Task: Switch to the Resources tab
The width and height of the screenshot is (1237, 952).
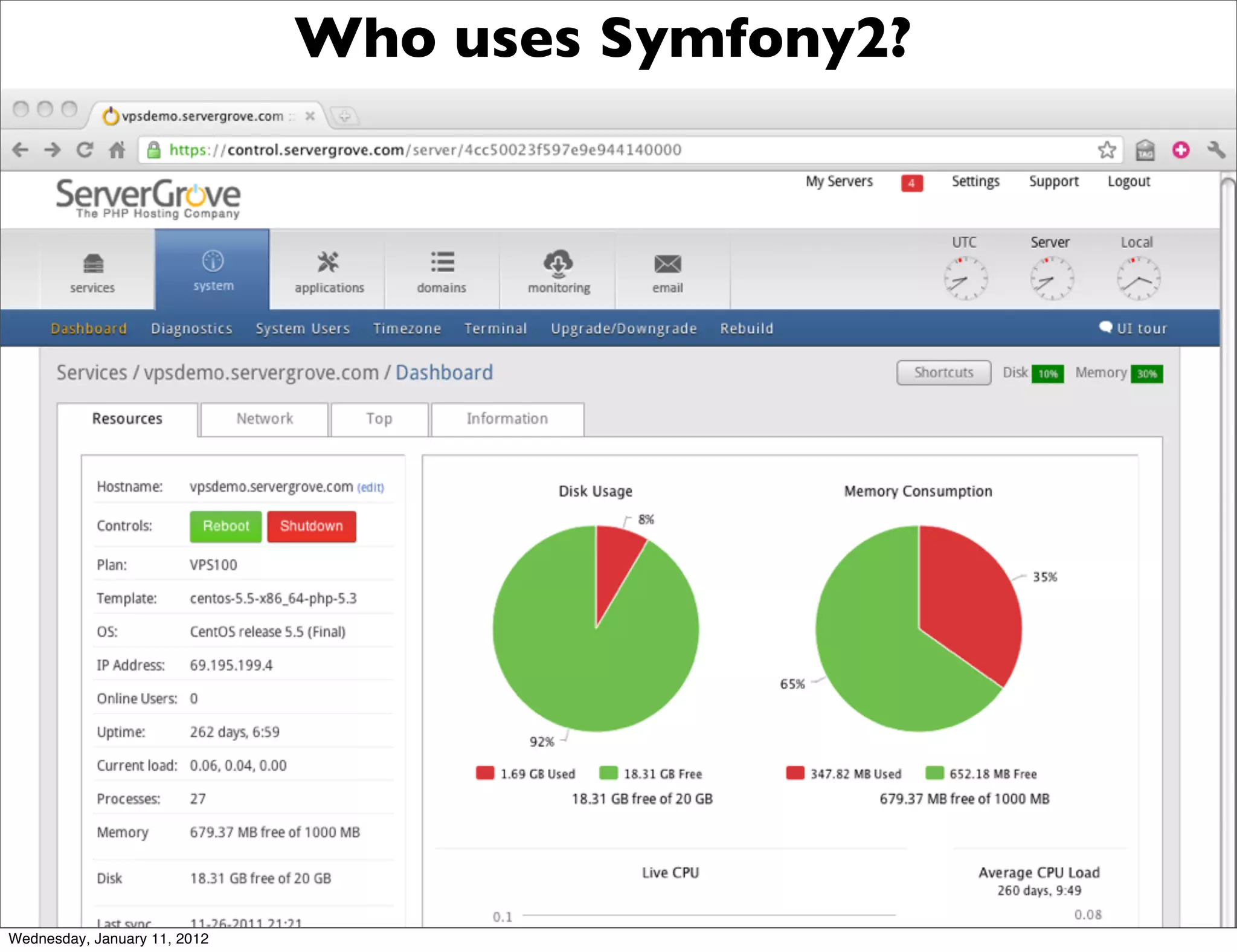Action: click(127, 419)
